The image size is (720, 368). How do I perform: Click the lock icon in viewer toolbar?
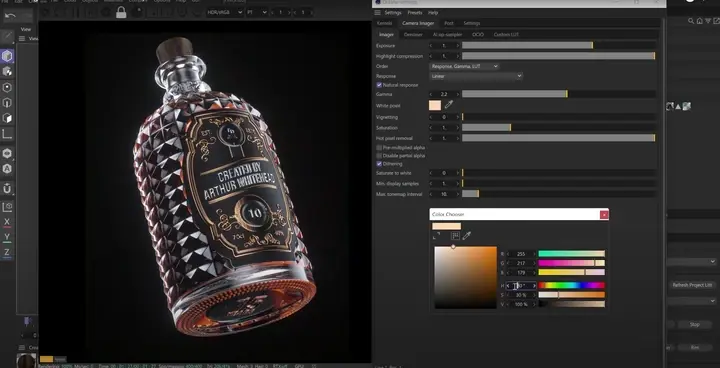(x=121, y=12)
